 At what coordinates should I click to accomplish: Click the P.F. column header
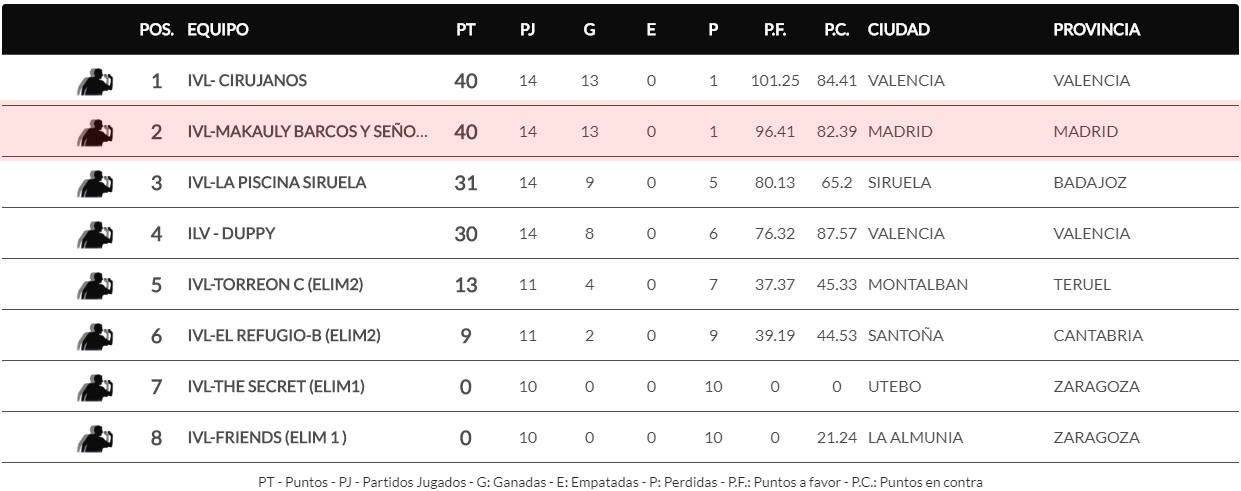(x=774, y=30)
